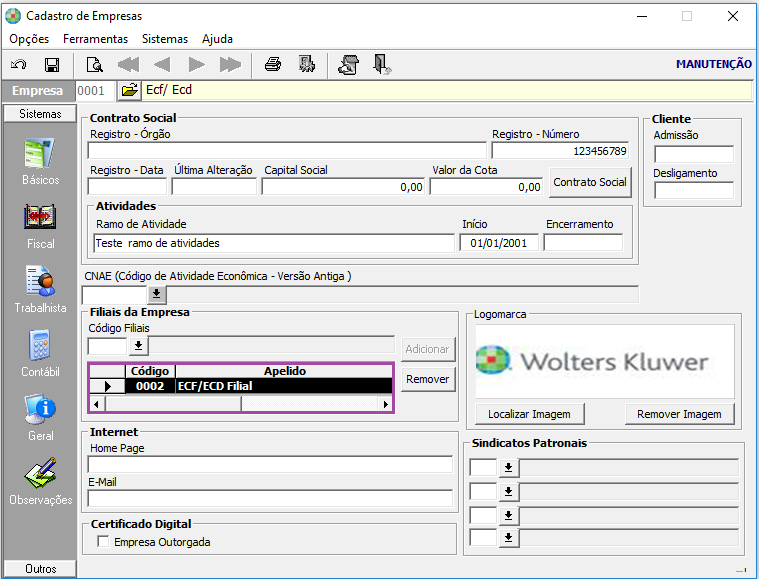Click the undo arrow toolbar icon
Screen dimensions: 759x579
(18, 64)
